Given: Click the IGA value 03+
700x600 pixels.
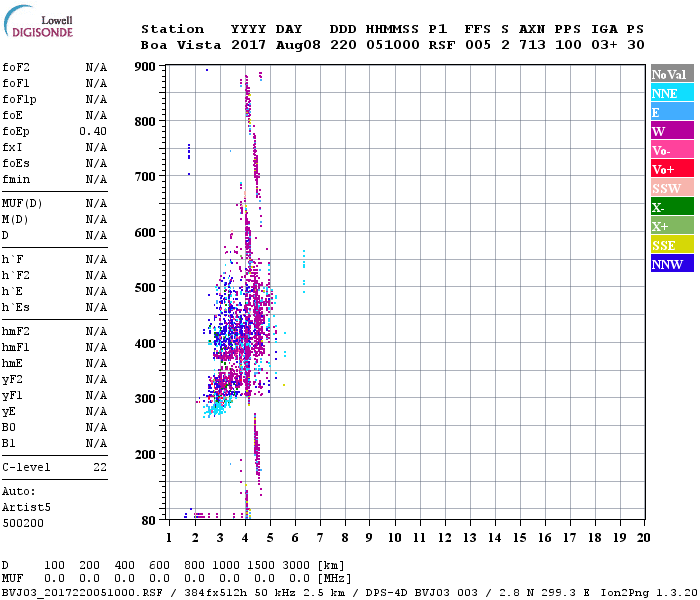Looking at the screenshot, I should pyautogui.click(x=604, y=45).
